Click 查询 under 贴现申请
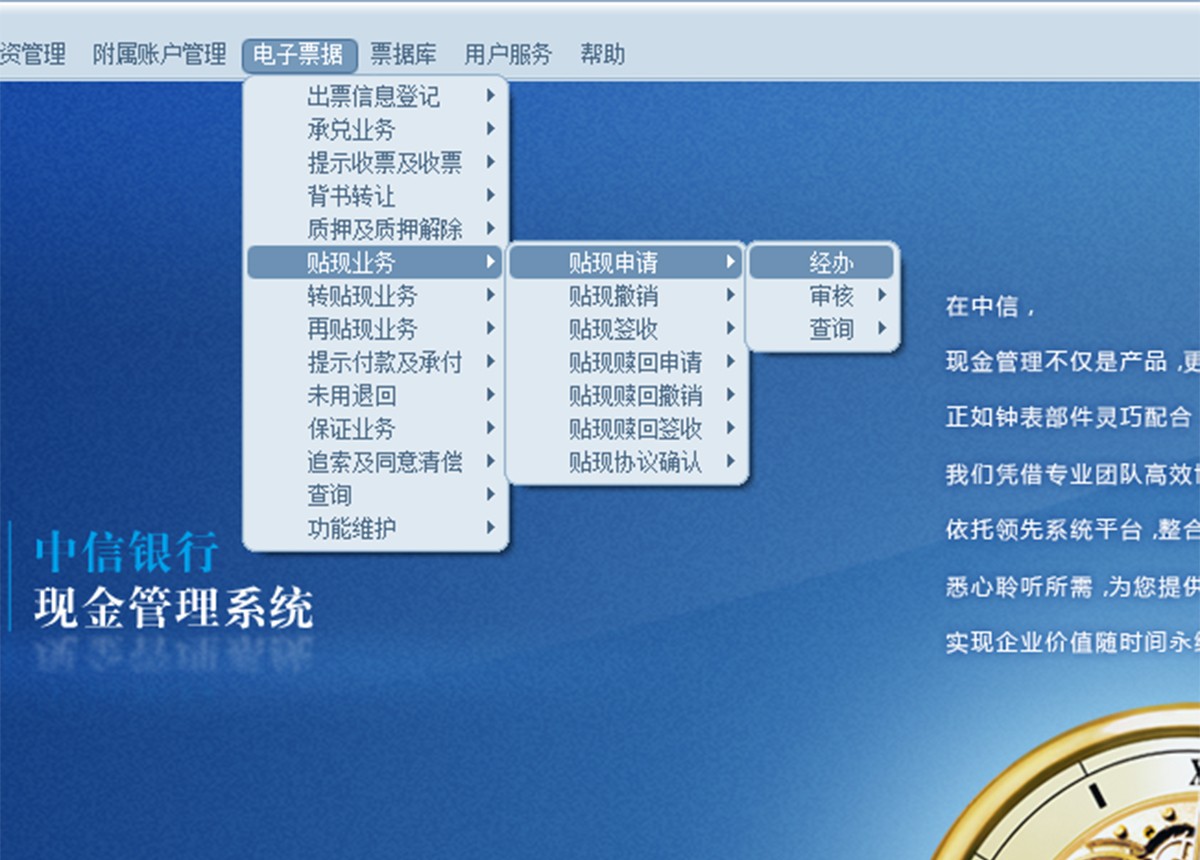This screenshot has width=1200, height=860. tap(821, 329)
